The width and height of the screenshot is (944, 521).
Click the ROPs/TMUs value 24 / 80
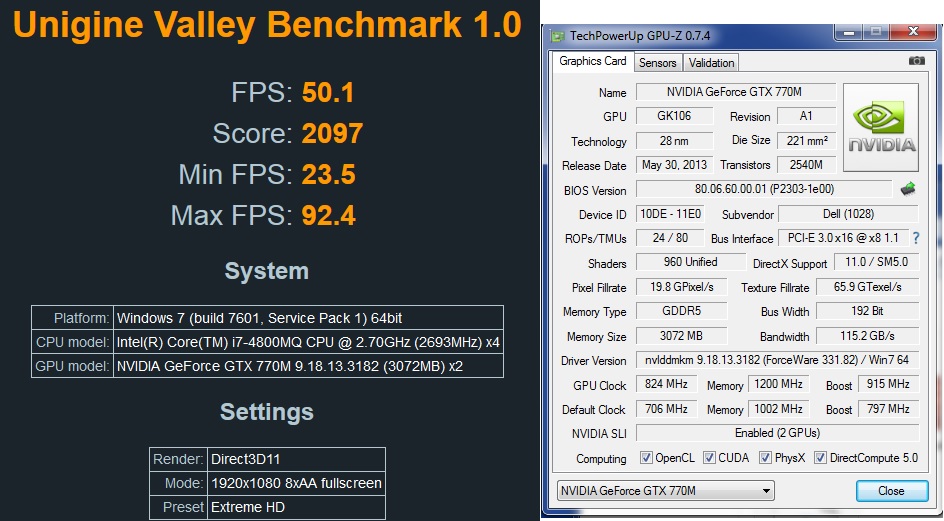coord(670,238)
